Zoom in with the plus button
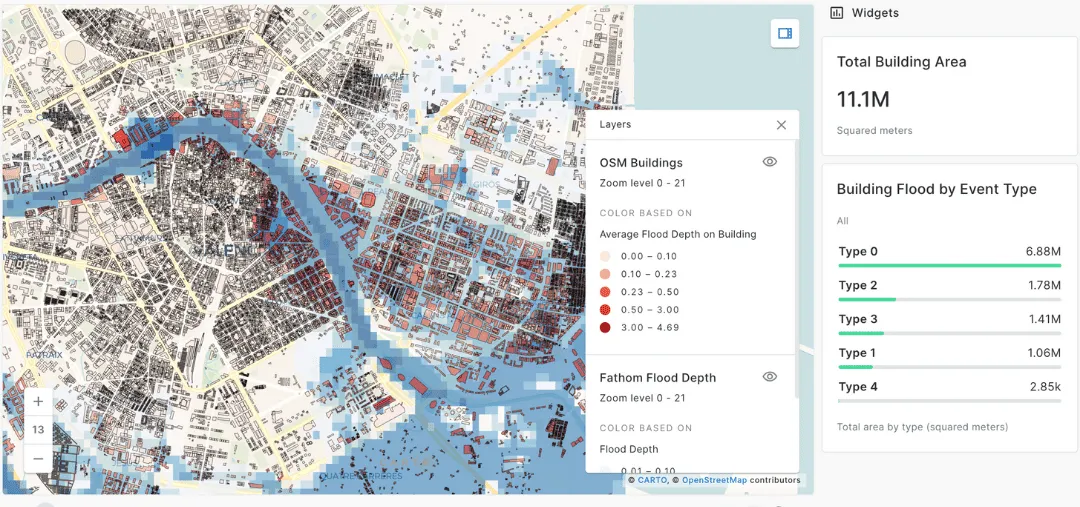The width and height of the screenshot is (1080, 507). [38, 402]
